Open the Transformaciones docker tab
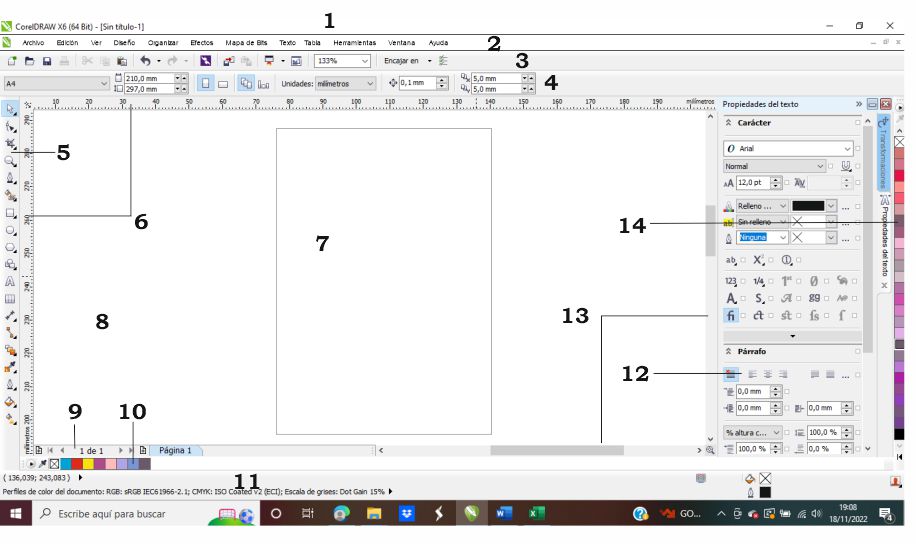This screenshot has width=916, height=544. [883, 152]
